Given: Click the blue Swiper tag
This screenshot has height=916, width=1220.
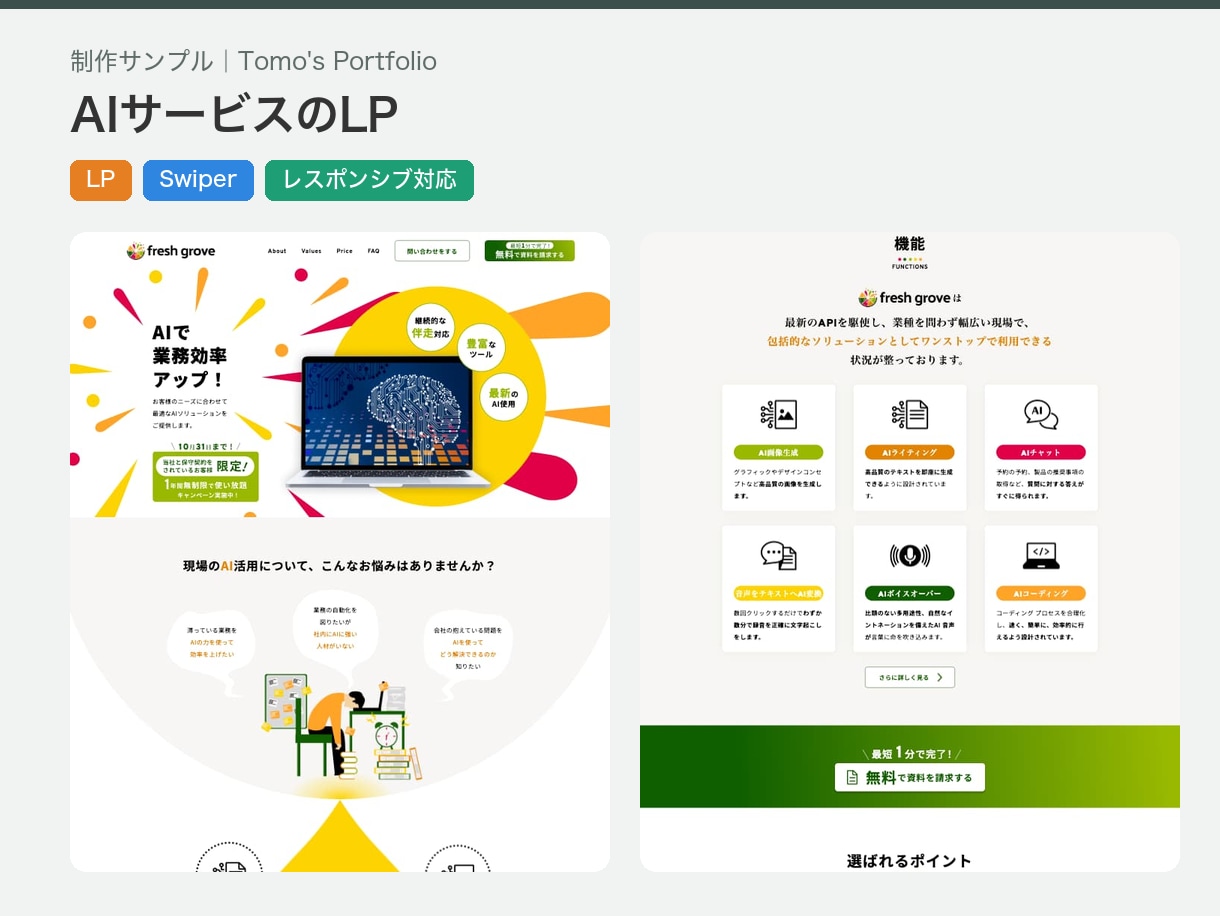Looking at the screenshot, I should click(198, 180).
